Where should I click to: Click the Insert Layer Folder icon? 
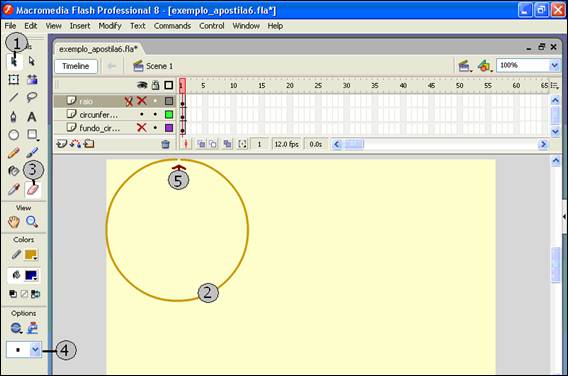(x=89, y=144)
